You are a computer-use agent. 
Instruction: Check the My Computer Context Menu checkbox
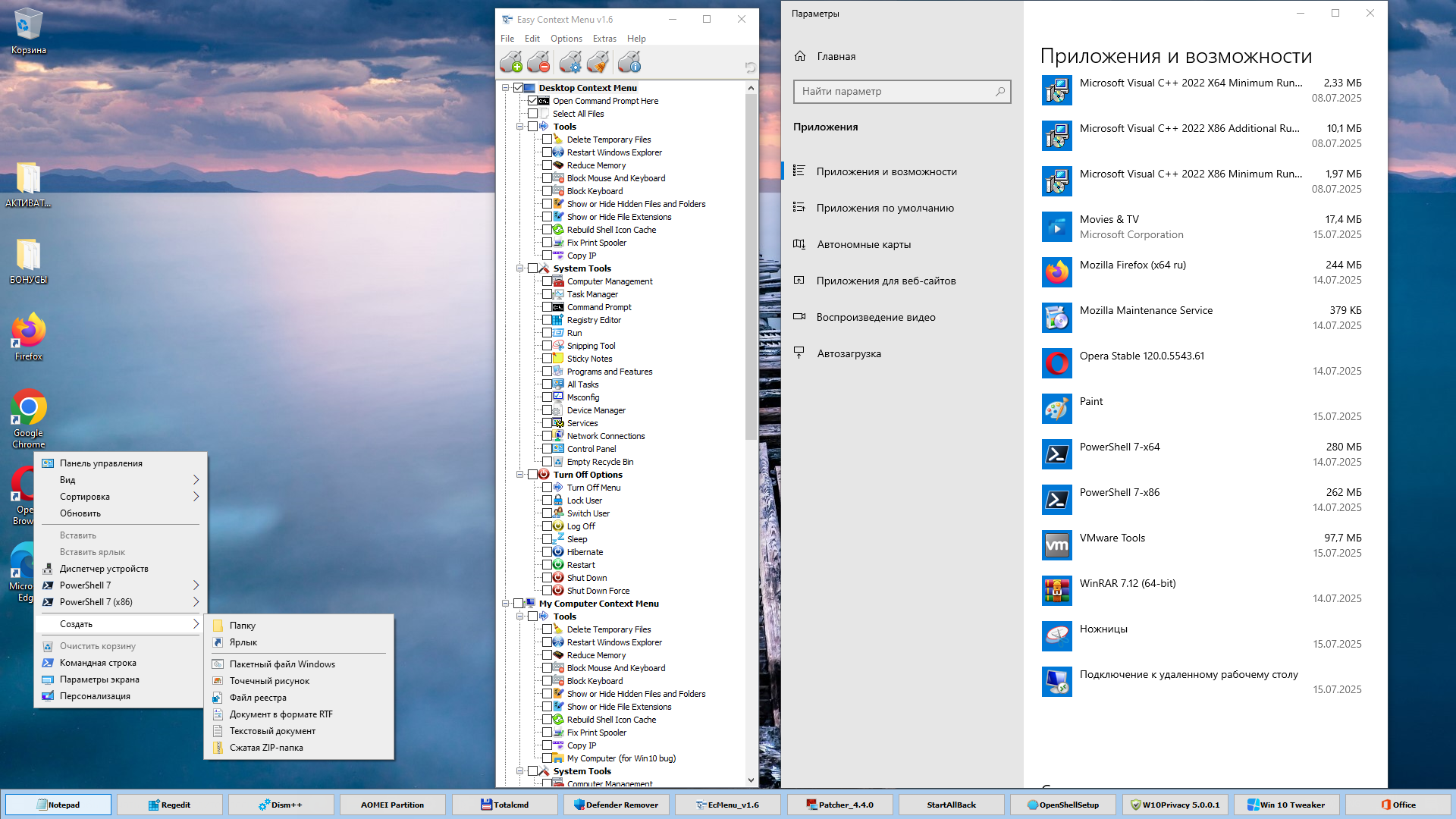[519, 604]
